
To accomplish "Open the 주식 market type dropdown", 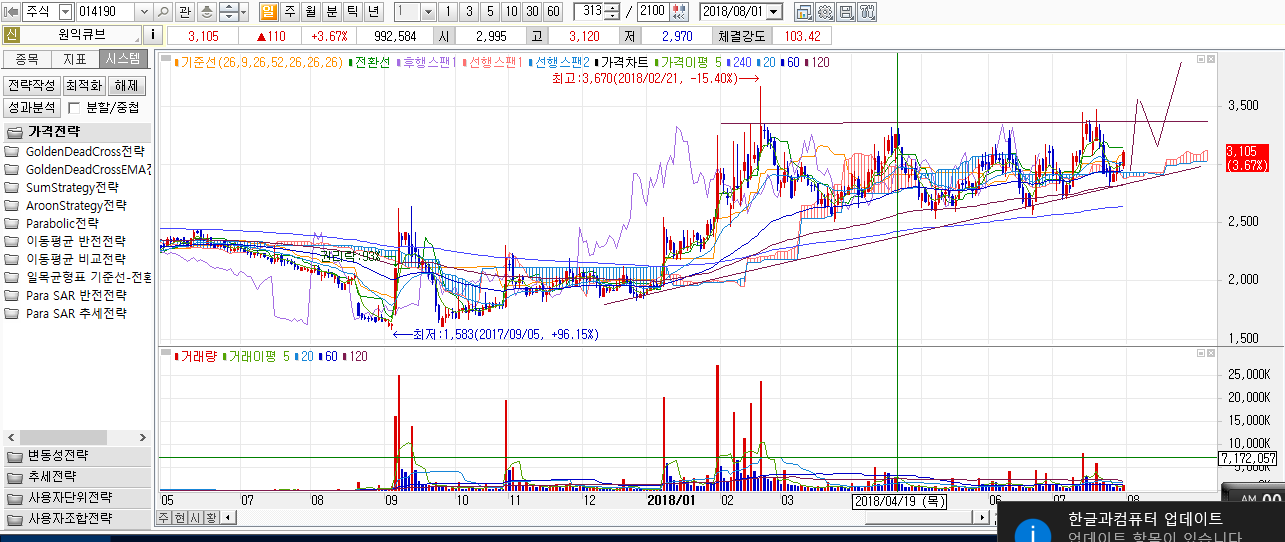I will pos(66,12).
